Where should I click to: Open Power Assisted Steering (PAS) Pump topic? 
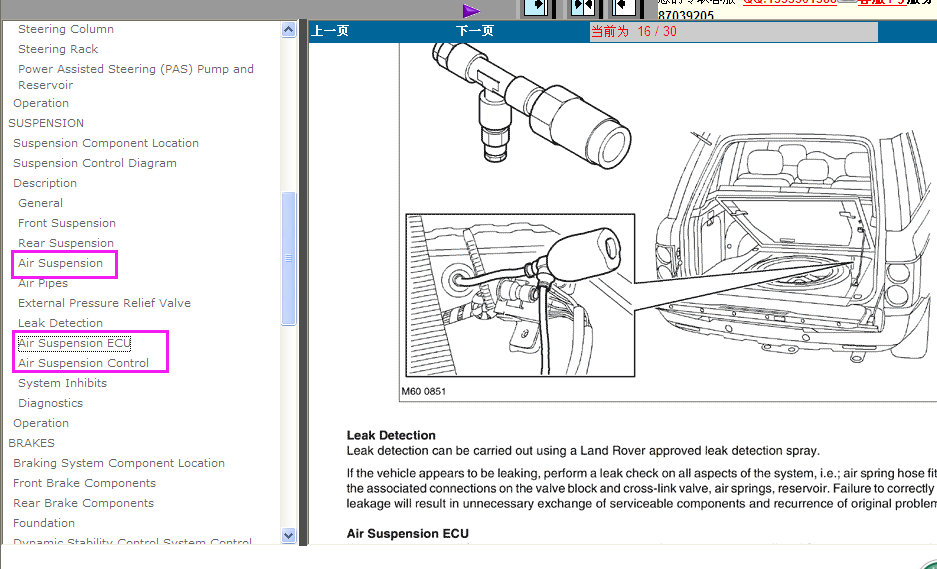point(136,77)
